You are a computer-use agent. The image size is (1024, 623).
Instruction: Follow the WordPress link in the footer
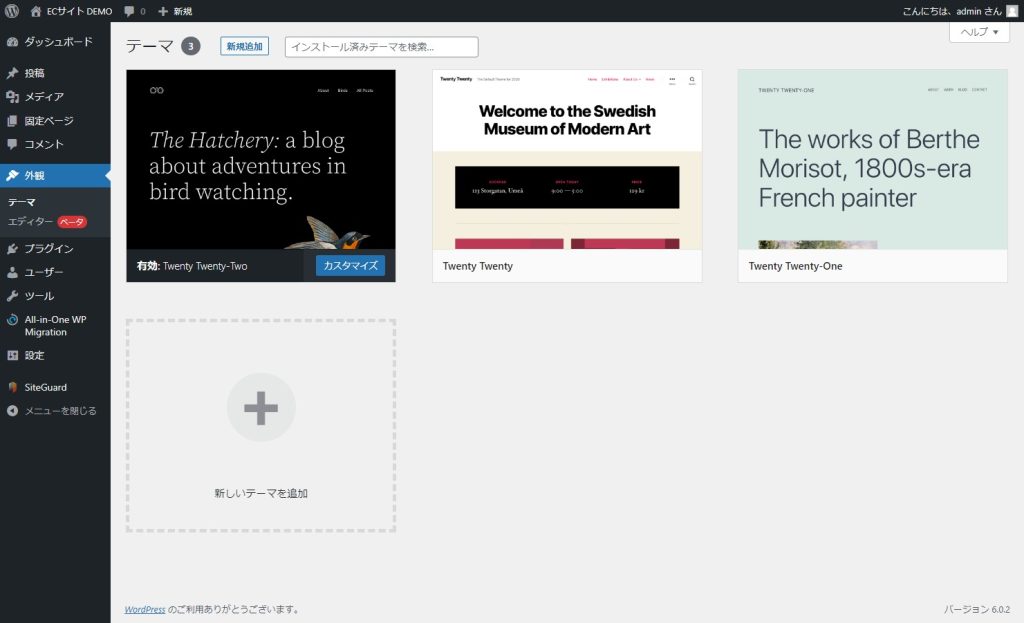[145, 609]
